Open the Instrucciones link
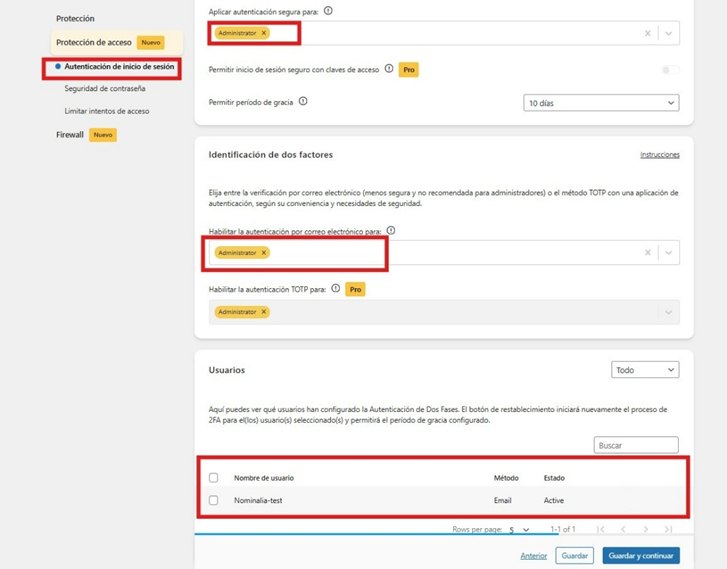Viewport: 727px width, 569px height. [x=660, y=154]
